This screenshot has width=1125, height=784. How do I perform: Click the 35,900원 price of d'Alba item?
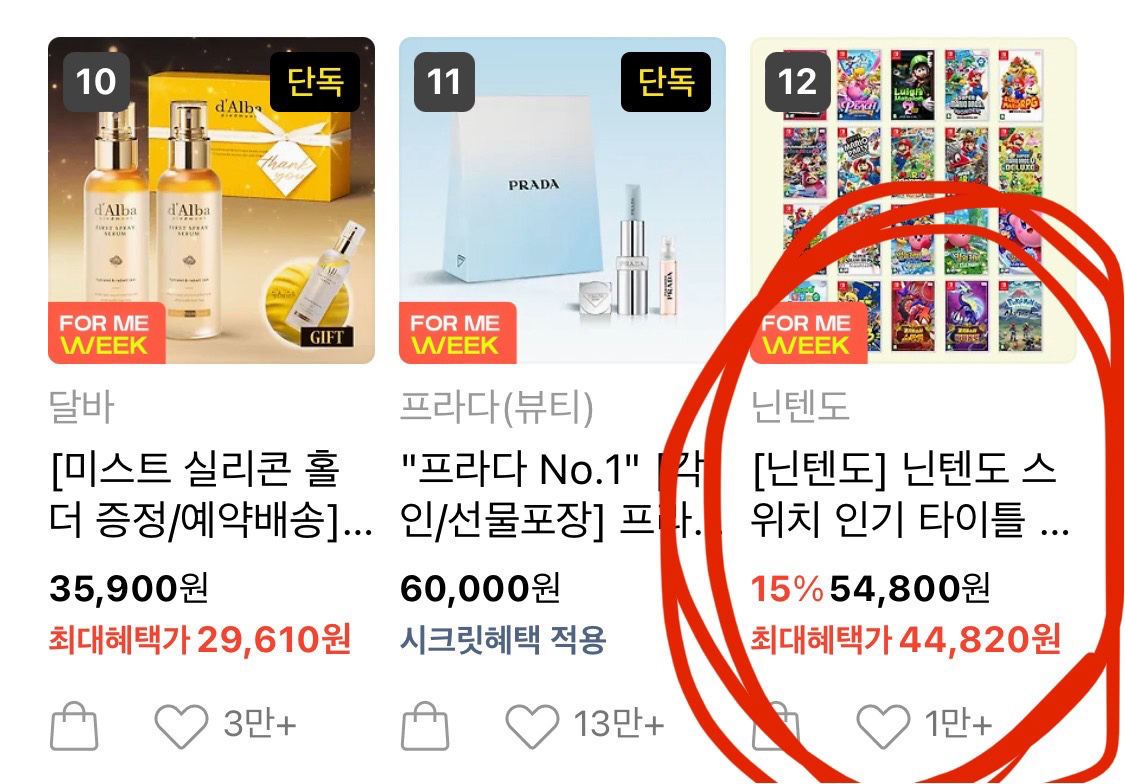pyautogui.click(x=129, y=588)
